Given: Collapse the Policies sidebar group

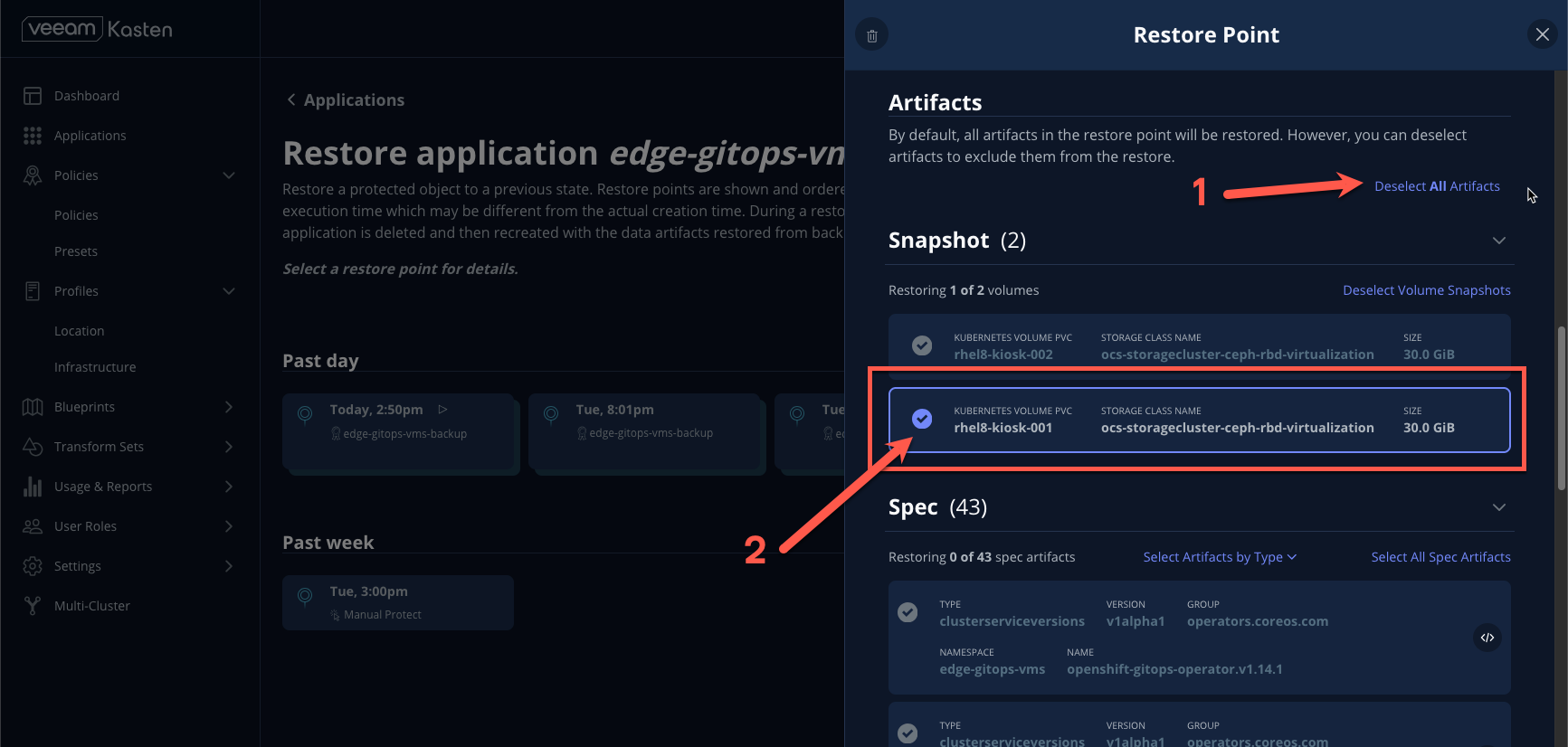Looking at the screenshot, I should click(229, 175).
